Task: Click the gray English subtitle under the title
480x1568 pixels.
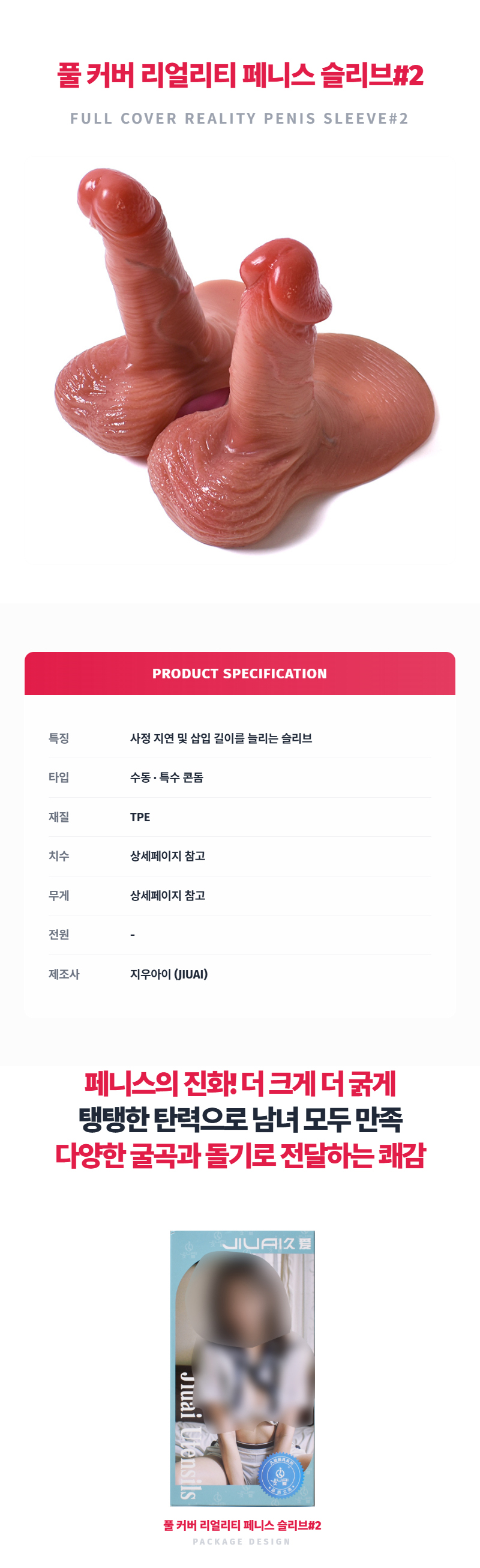Action: 239,118
